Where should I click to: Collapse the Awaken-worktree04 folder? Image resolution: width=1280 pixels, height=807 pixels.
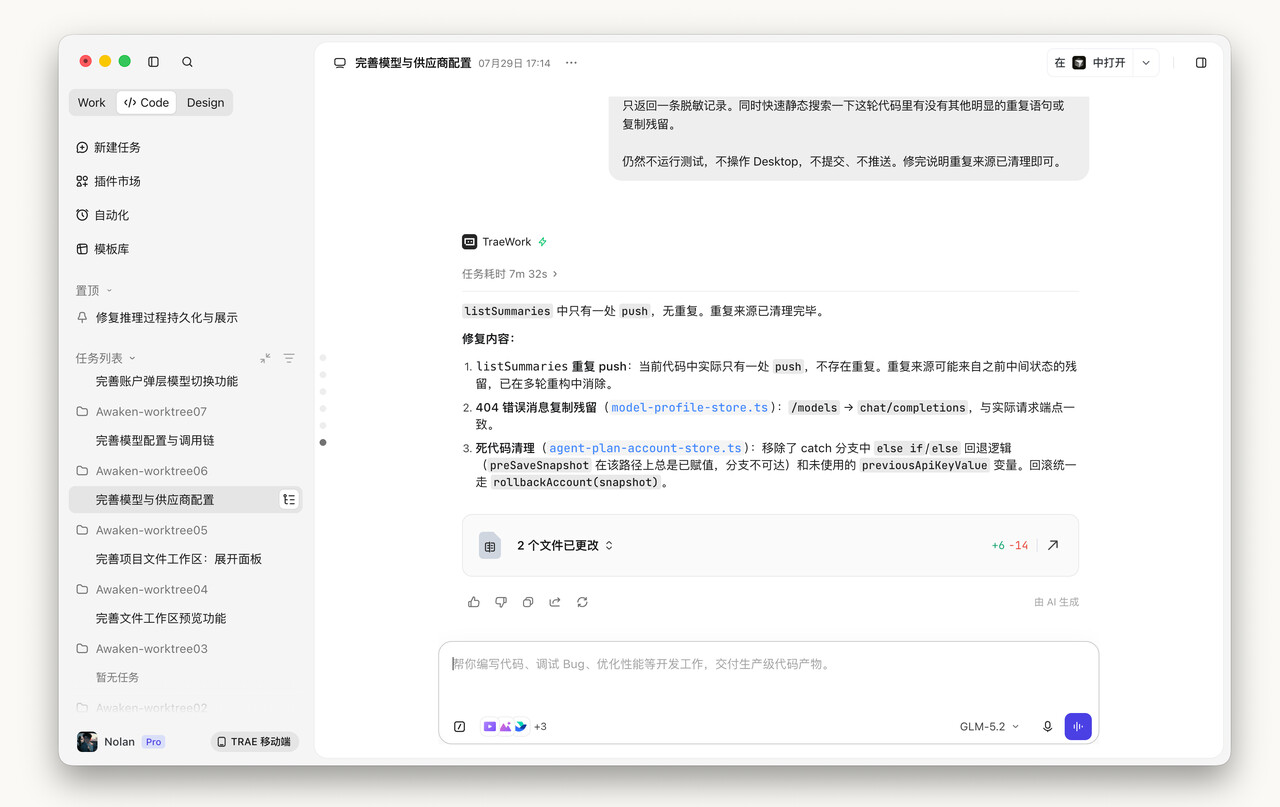tap(141, 590)
